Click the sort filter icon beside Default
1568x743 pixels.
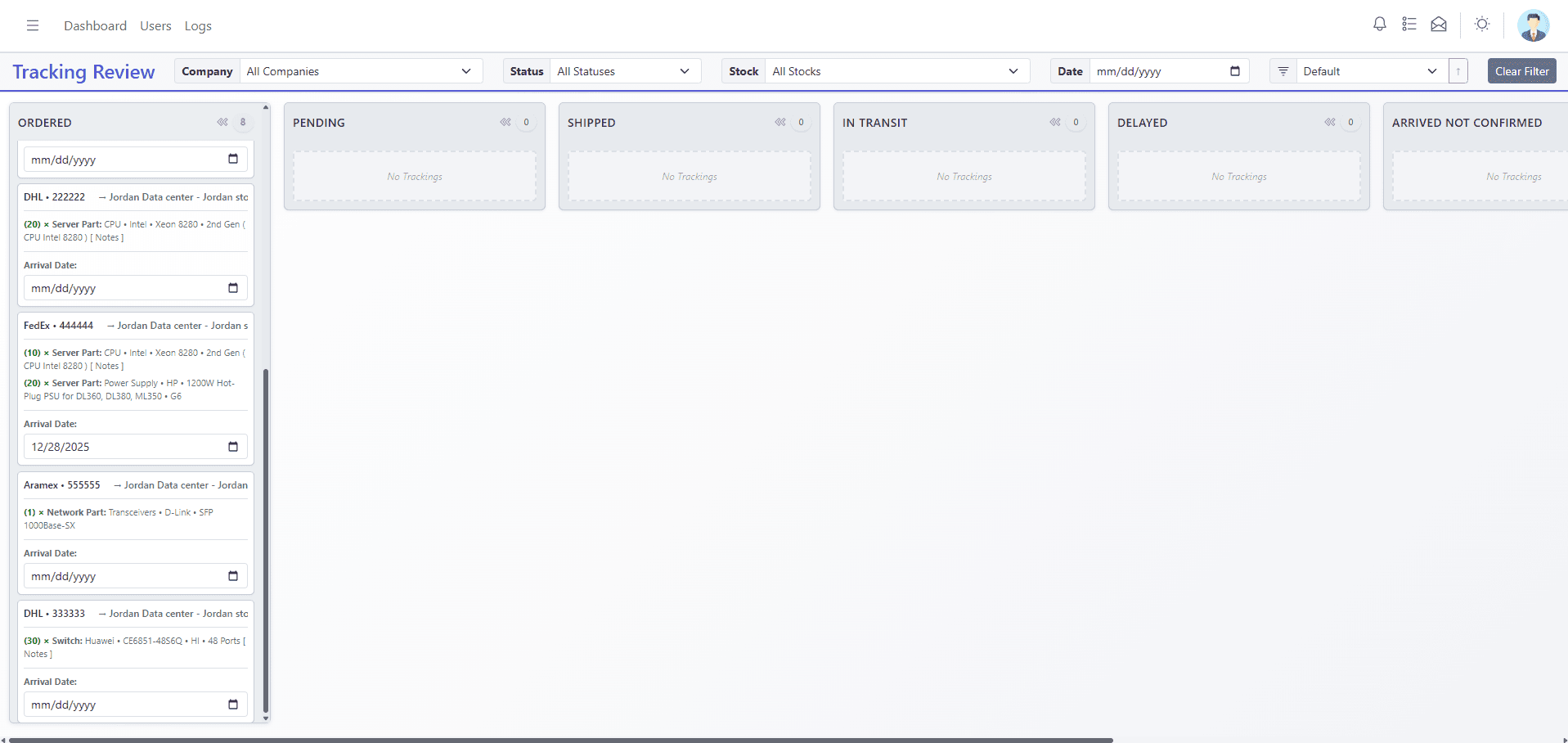point(1283,71)
